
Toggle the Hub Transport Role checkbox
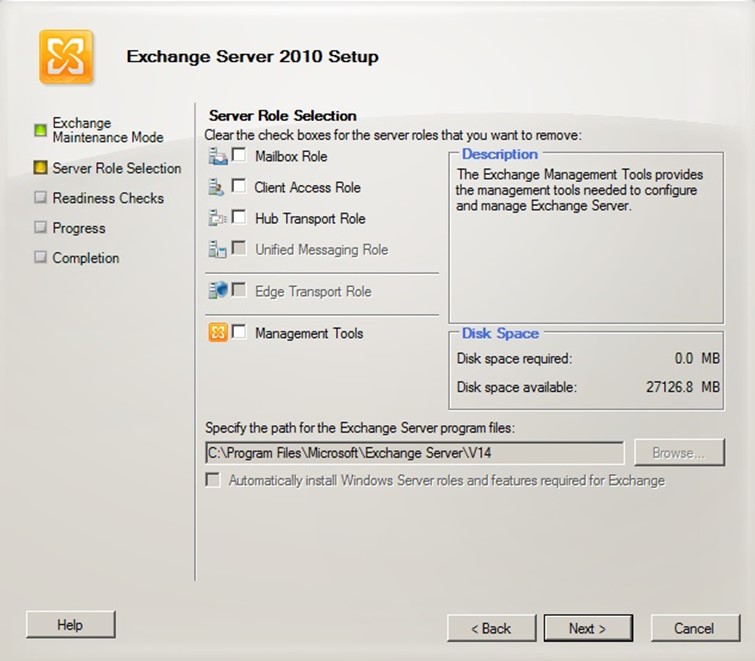coord(239,217)
